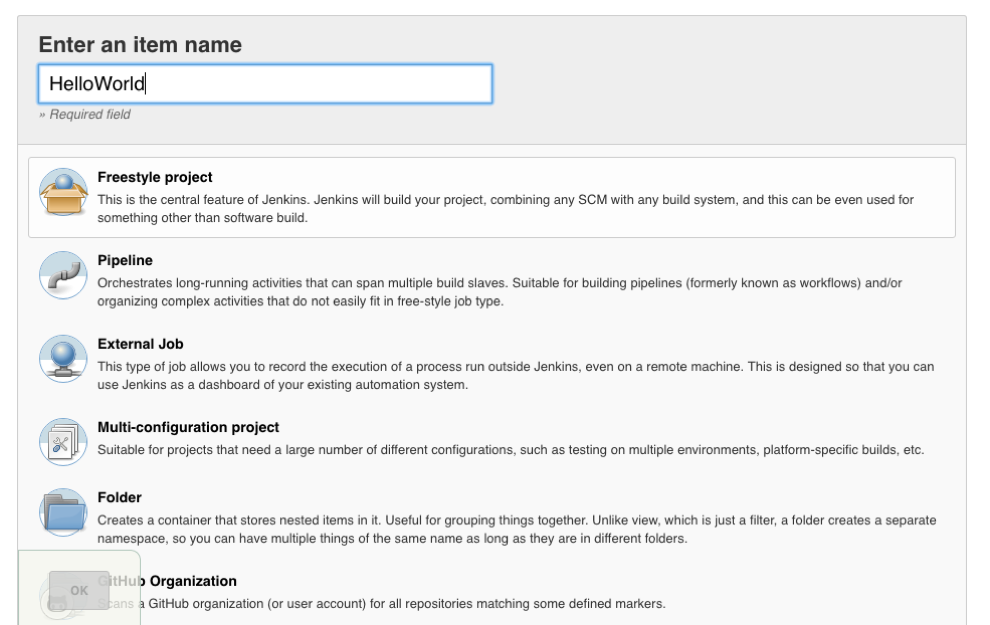Focus the item name input field
990x625 pixels.
coord(265,83)
